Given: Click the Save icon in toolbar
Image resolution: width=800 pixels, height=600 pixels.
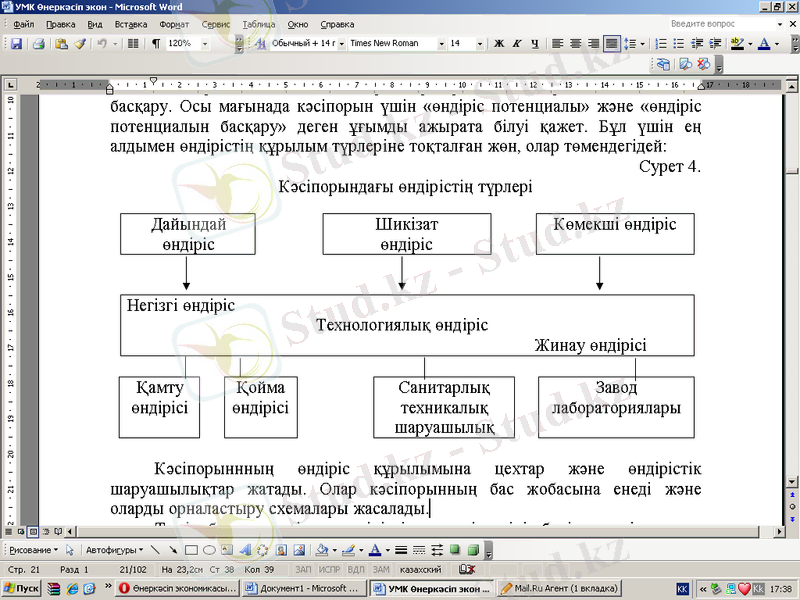Looking at the screenshot, I should (x=17, y=44).
